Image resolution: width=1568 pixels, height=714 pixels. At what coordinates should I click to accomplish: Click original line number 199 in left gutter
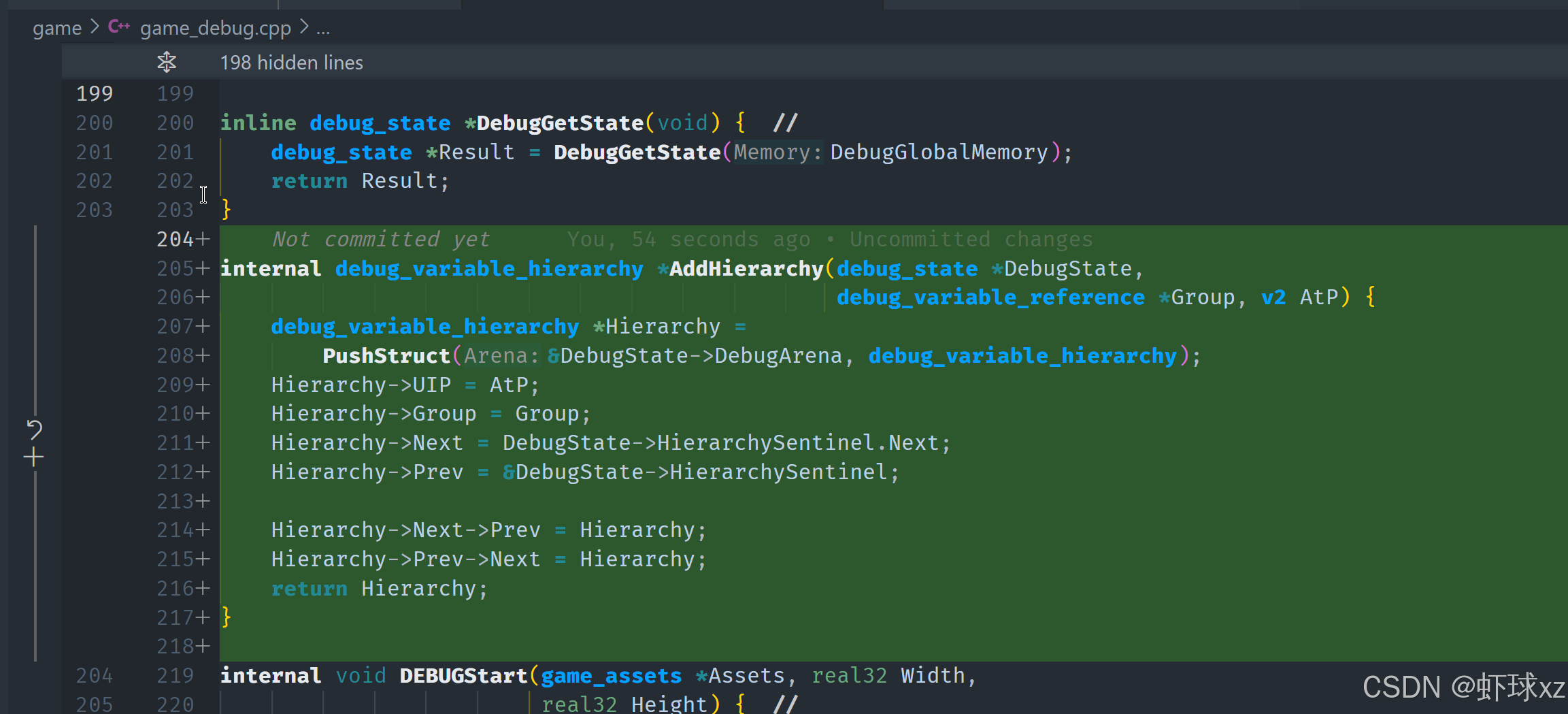[95, 93]
